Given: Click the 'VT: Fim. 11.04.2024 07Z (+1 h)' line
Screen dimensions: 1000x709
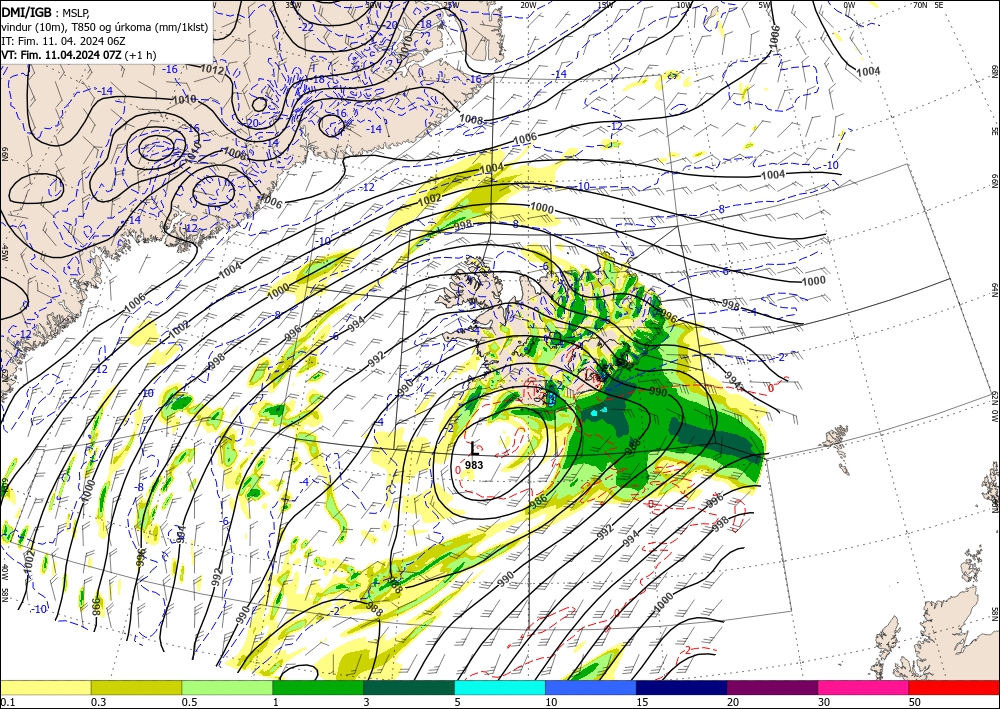Looking at the screenshot, I should 78,55.
